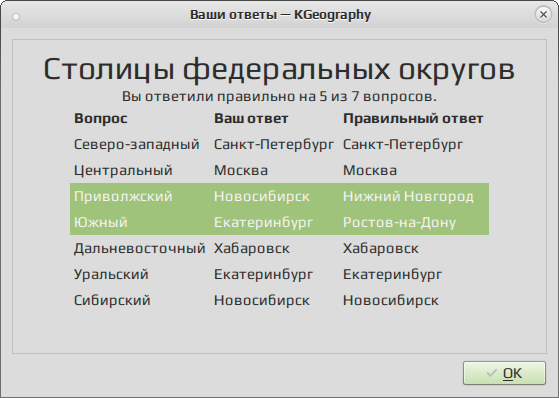Click correct answer in the Северо-западный row

point(403,144)
